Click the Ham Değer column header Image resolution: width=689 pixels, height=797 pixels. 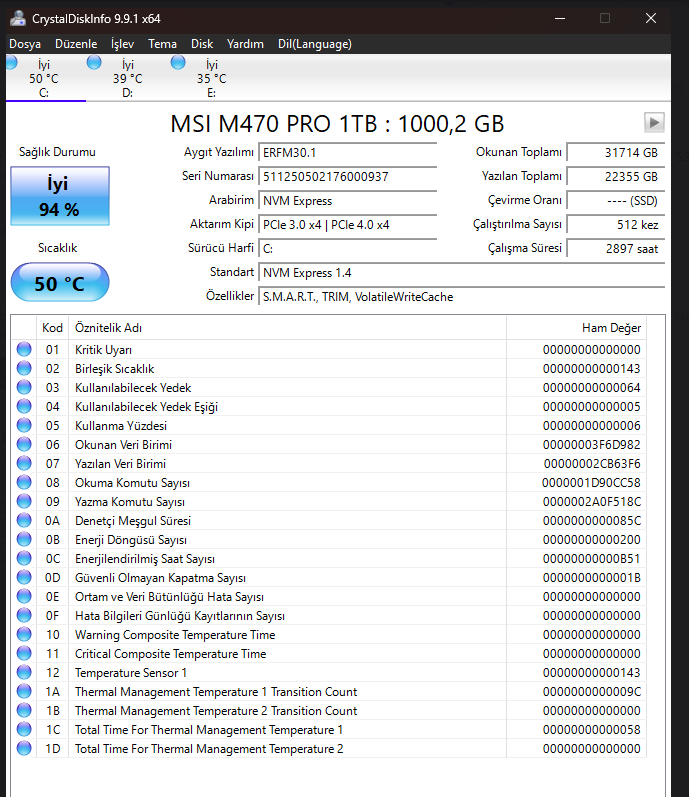(x=576, y=328)
